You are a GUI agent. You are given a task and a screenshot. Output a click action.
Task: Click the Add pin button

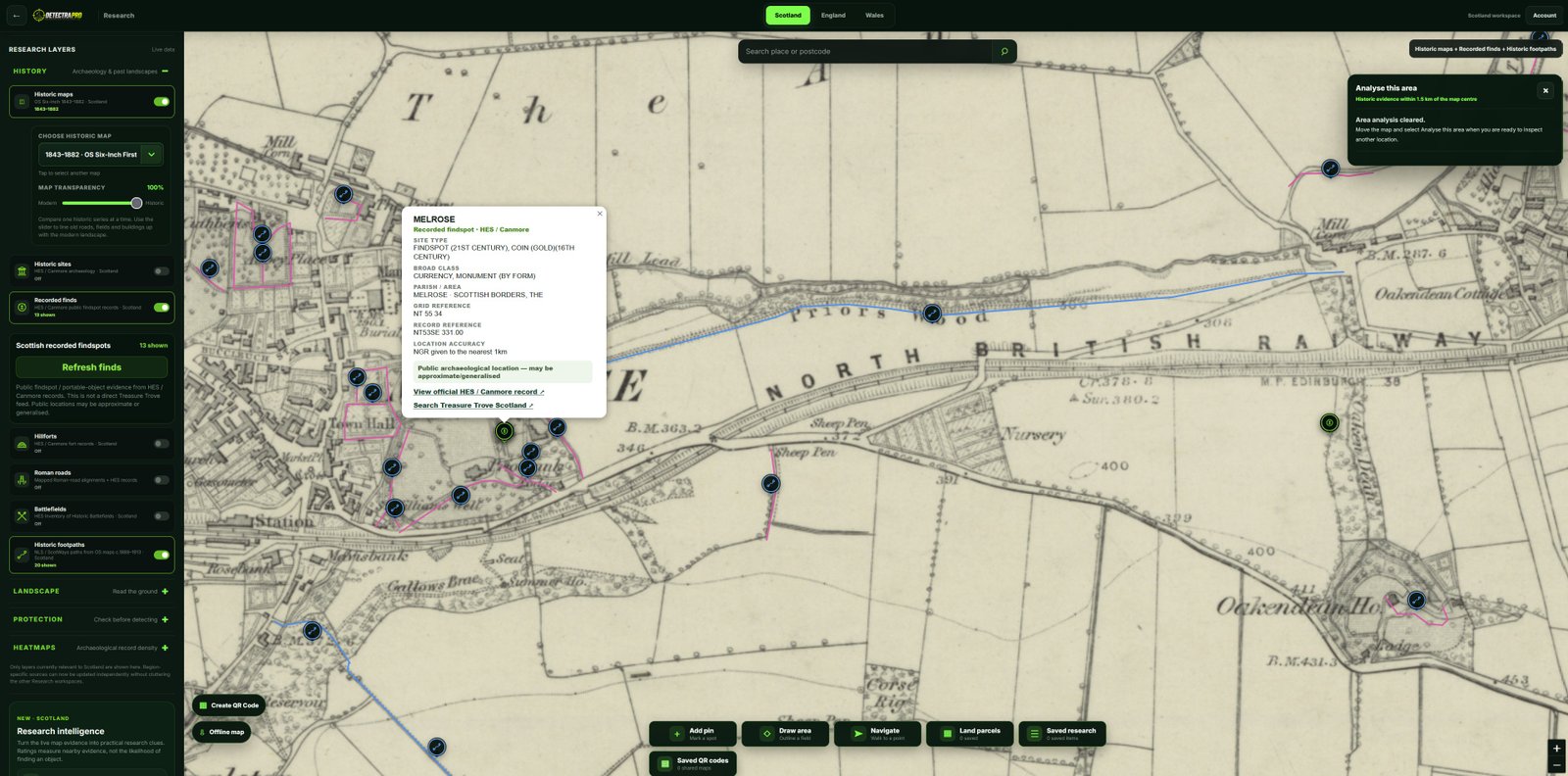point(695,734)
